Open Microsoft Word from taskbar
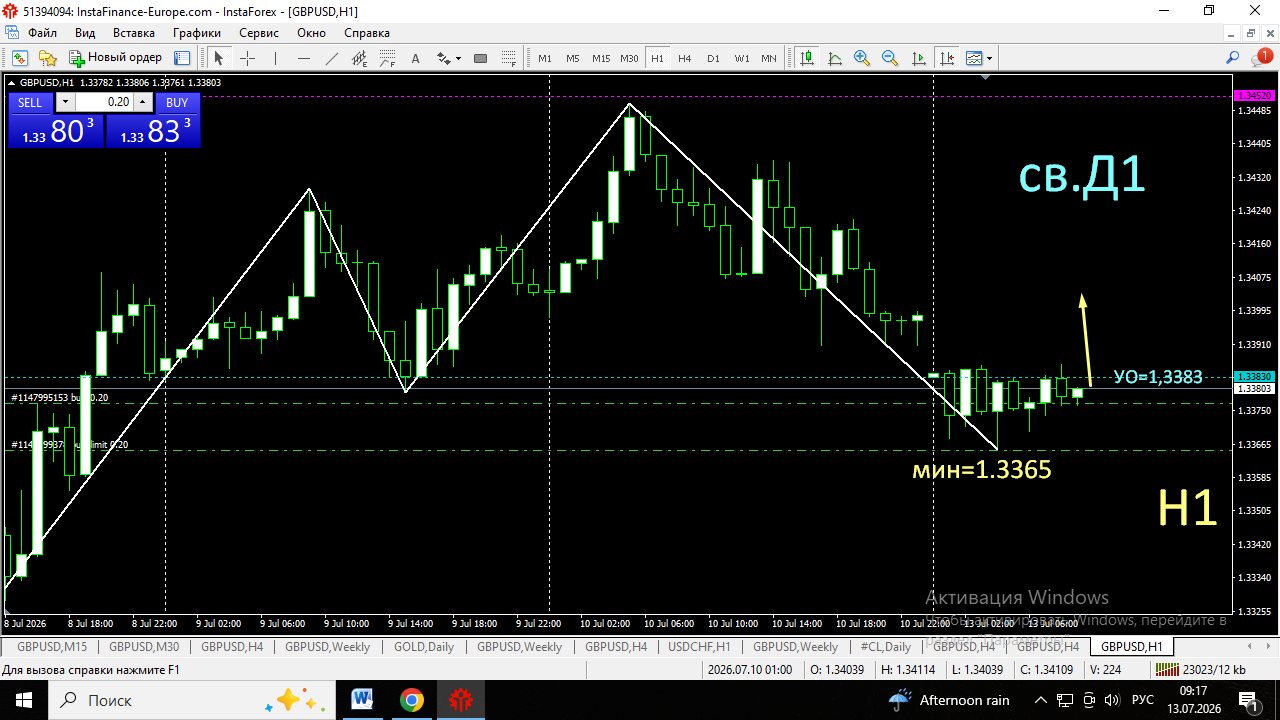1280x720 pixels. pos(362,700)
